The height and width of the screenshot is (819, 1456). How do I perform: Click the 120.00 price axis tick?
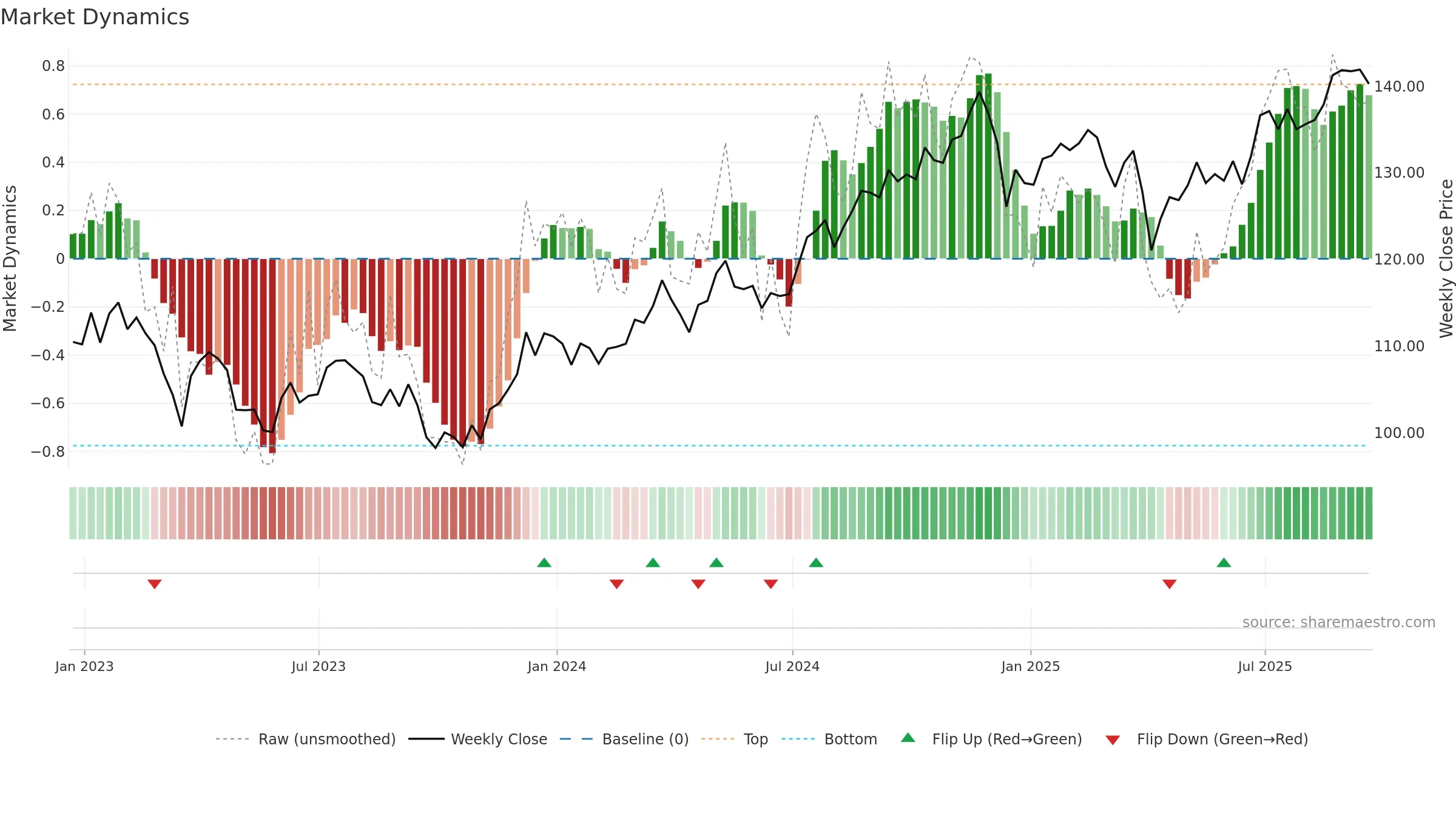point(1399,259)
